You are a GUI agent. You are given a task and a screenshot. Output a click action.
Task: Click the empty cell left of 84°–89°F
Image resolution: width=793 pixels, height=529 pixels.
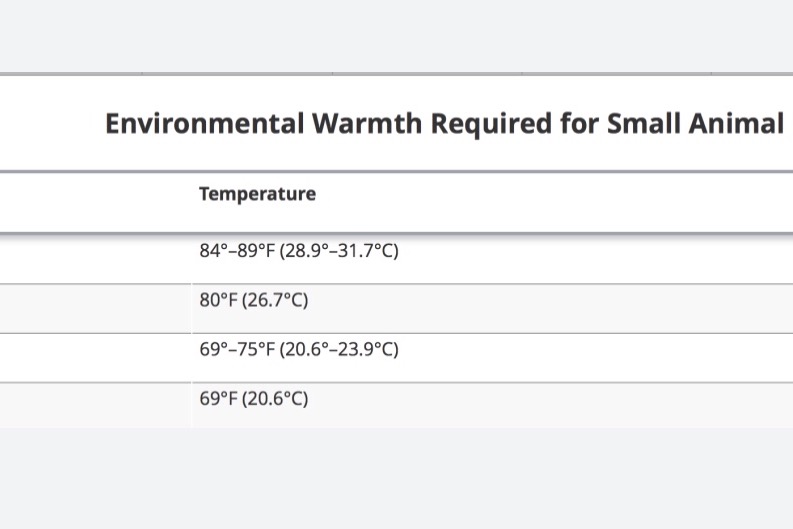(96, 258)
